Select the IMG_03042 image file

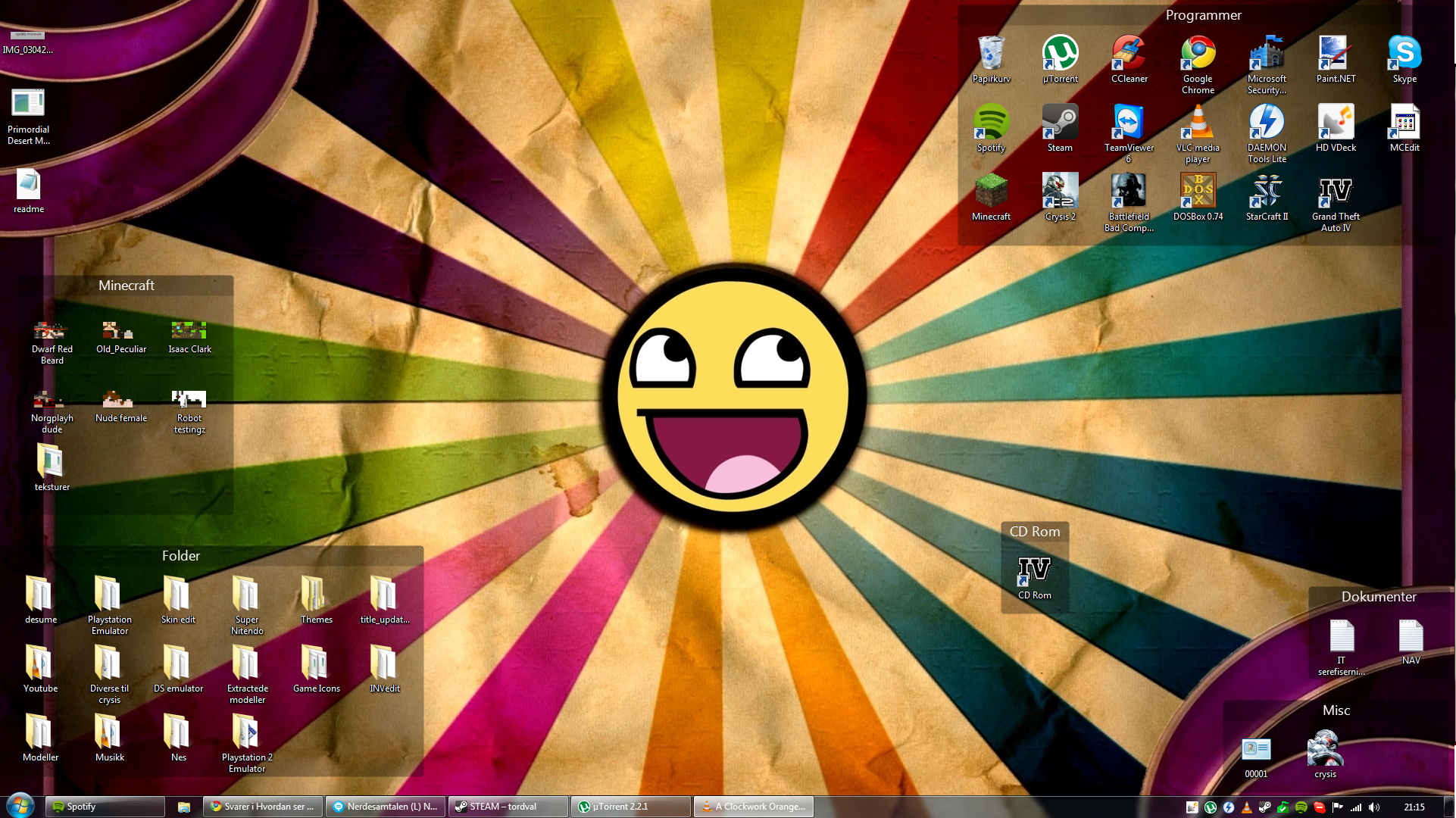(27, 43)
